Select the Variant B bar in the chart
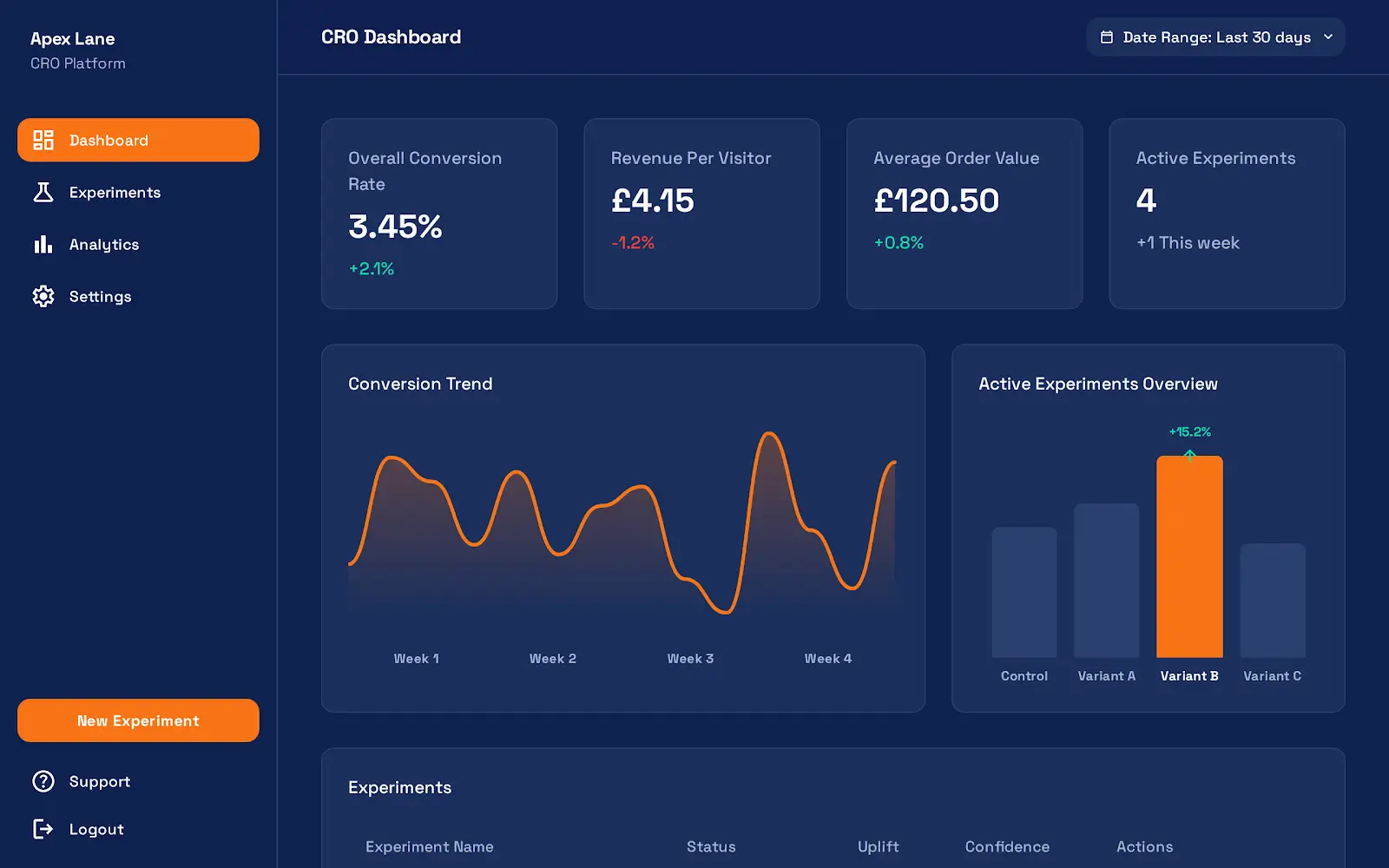 (1190, 556)
